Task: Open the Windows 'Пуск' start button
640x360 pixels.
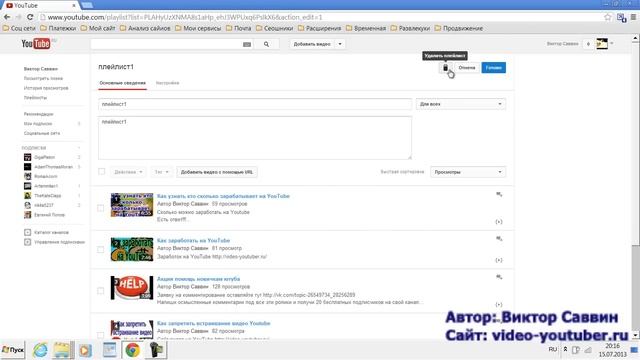Action: coord(13,350)
